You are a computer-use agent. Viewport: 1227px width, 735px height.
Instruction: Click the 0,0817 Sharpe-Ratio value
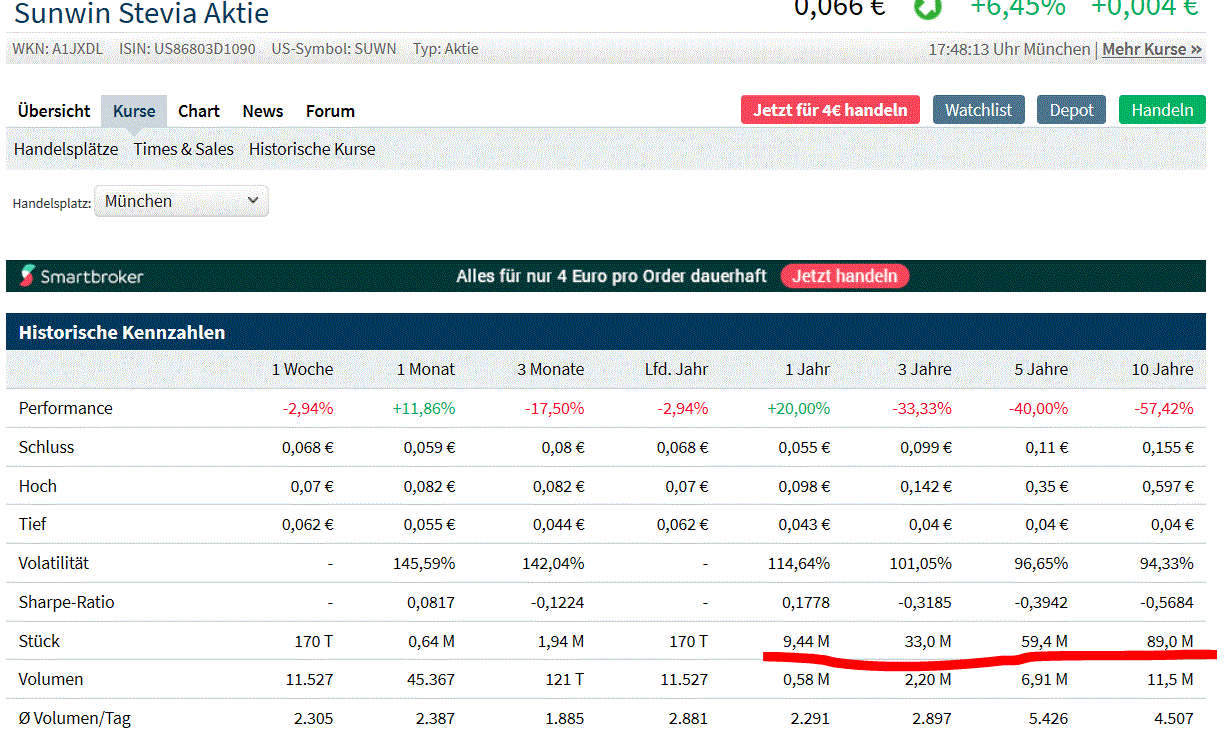tap(431, 602)
